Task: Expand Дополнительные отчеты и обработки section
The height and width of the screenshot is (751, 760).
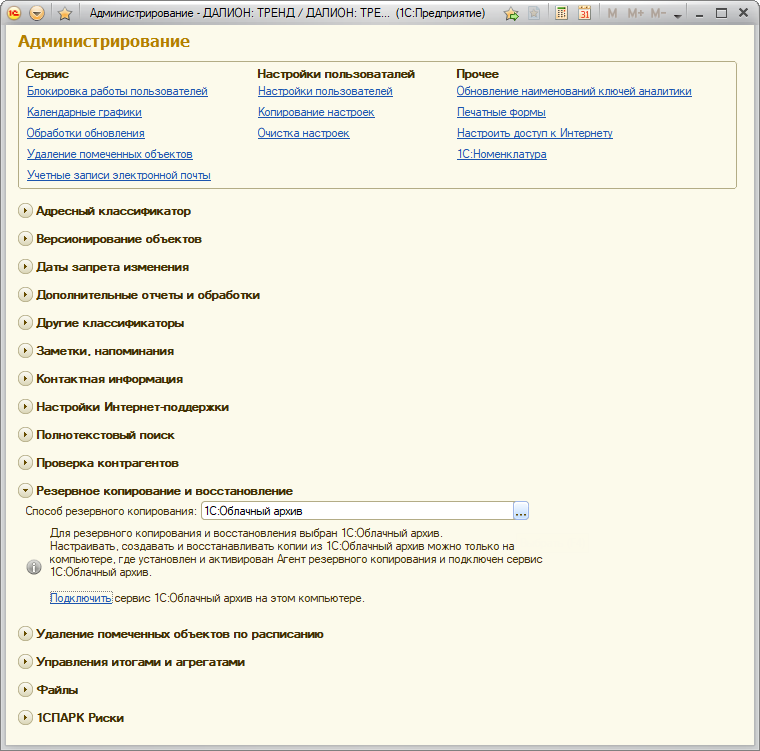Action: pyautogui.click(x=25, y=295)
